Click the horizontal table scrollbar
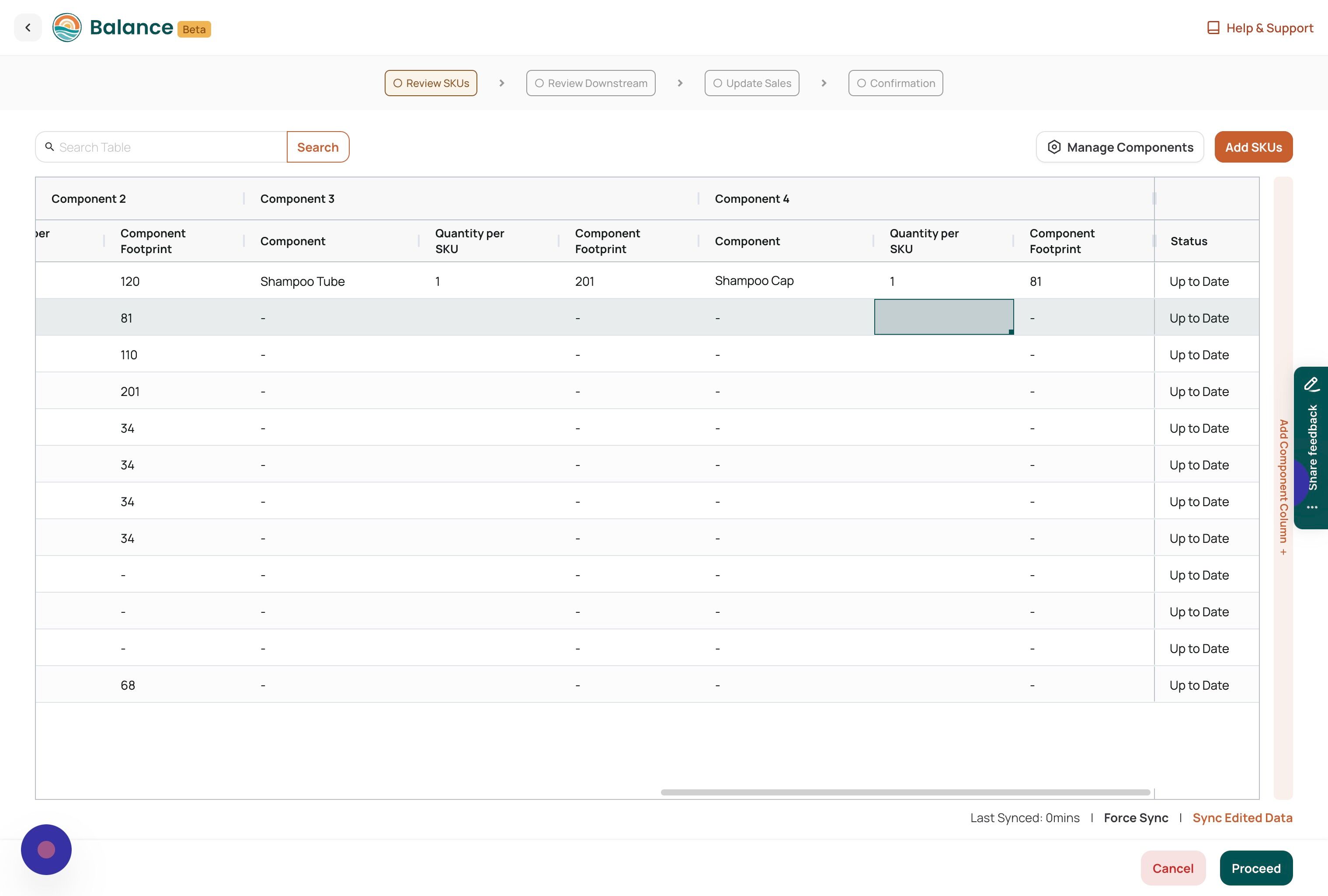Viewport: 1328px width, 896px height. click(x=906, y=792)
